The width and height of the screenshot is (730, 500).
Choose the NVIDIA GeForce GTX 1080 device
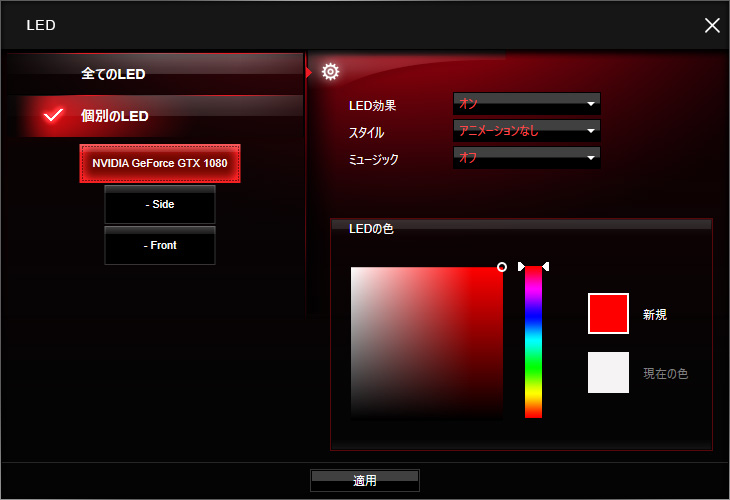[x=160, y=163]
